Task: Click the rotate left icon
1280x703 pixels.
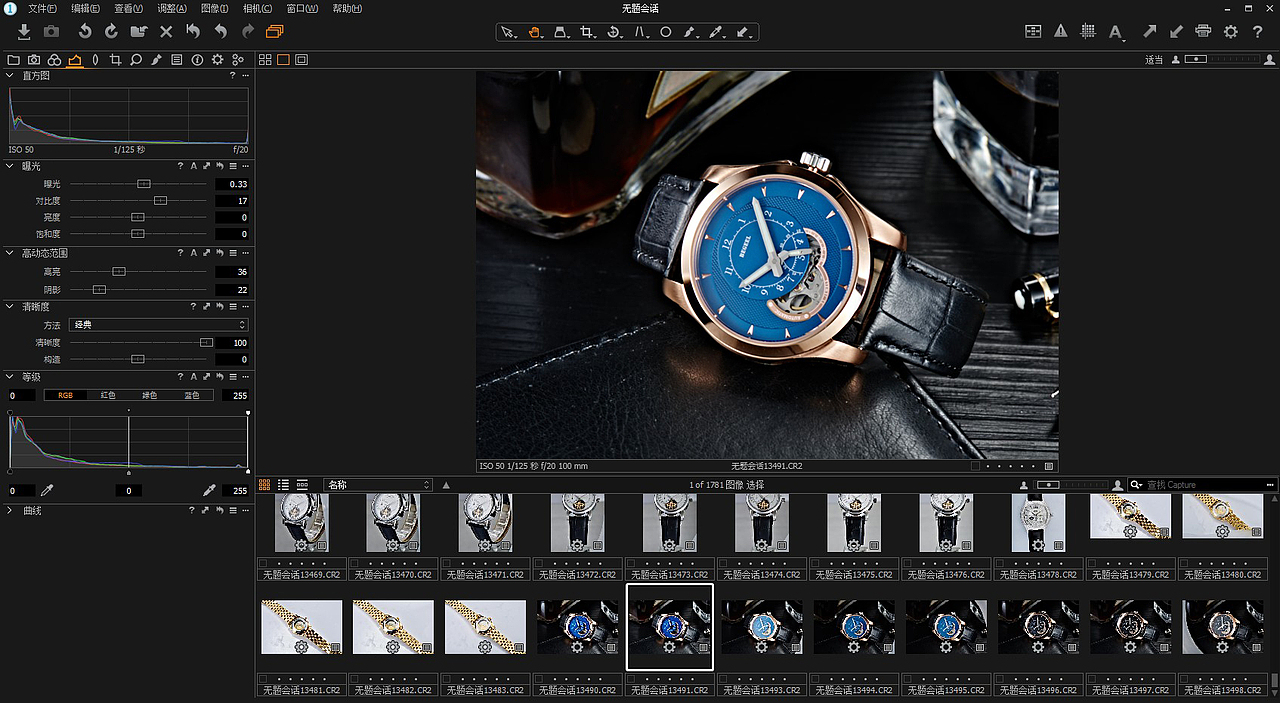Action: point(85,32)
